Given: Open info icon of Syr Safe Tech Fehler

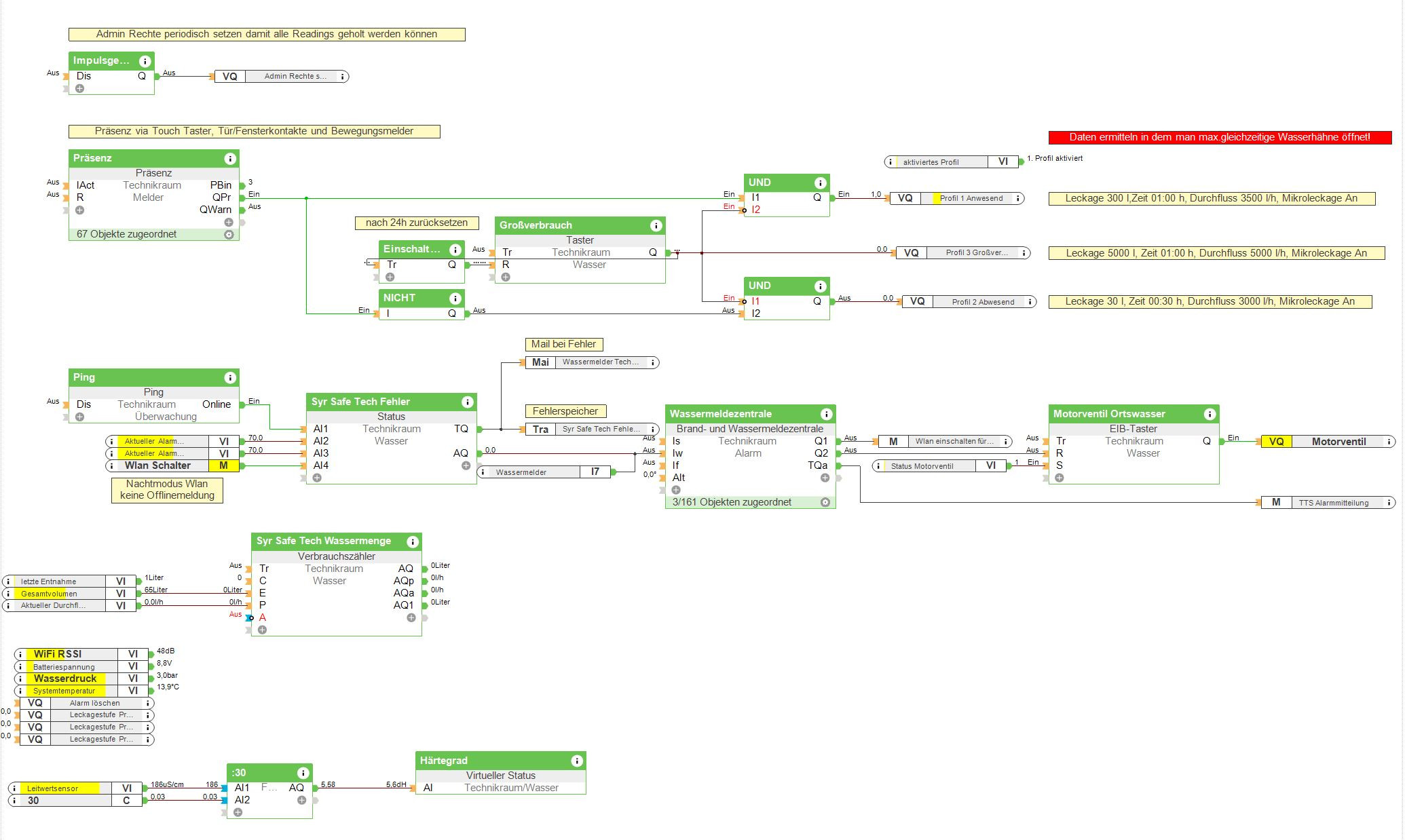Looking at the screenshot, I should tap(467, 402).
